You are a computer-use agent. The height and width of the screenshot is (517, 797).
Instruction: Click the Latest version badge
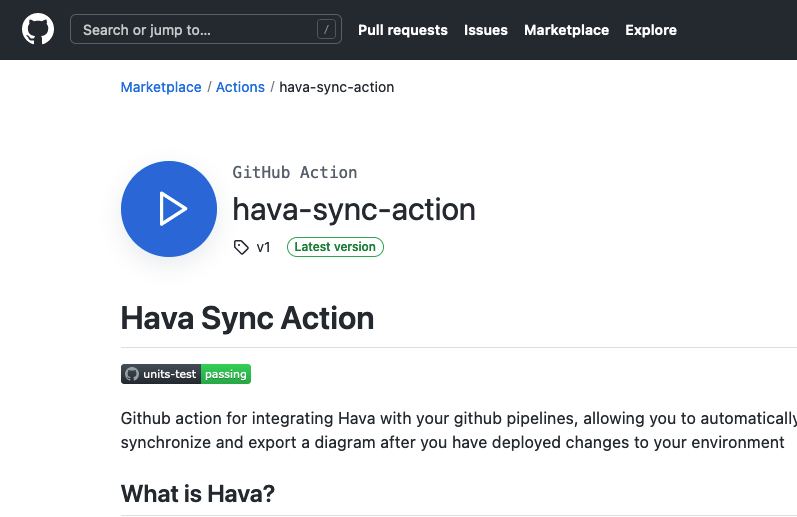(335, 247)
